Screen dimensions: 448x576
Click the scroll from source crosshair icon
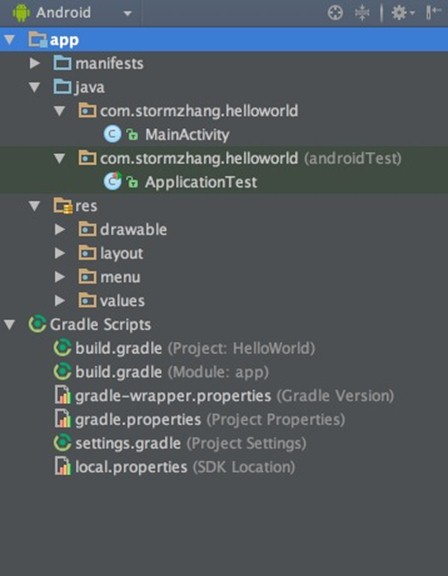coord(335,13)
